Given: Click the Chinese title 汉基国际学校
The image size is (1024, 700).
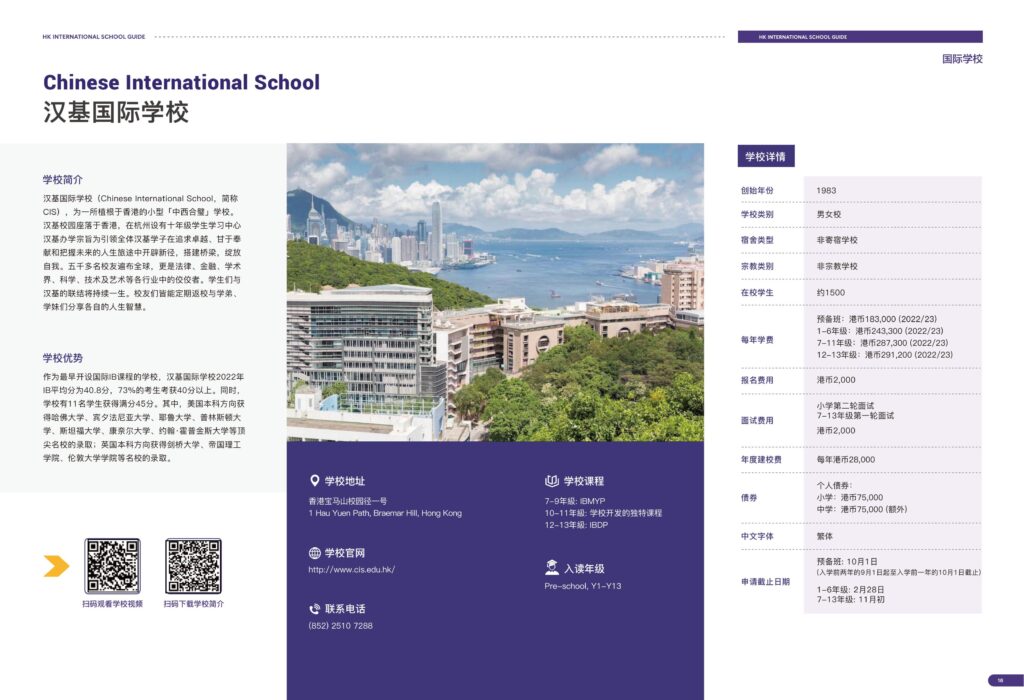Looking at the screenshot, I should click(x=116, y=112).
